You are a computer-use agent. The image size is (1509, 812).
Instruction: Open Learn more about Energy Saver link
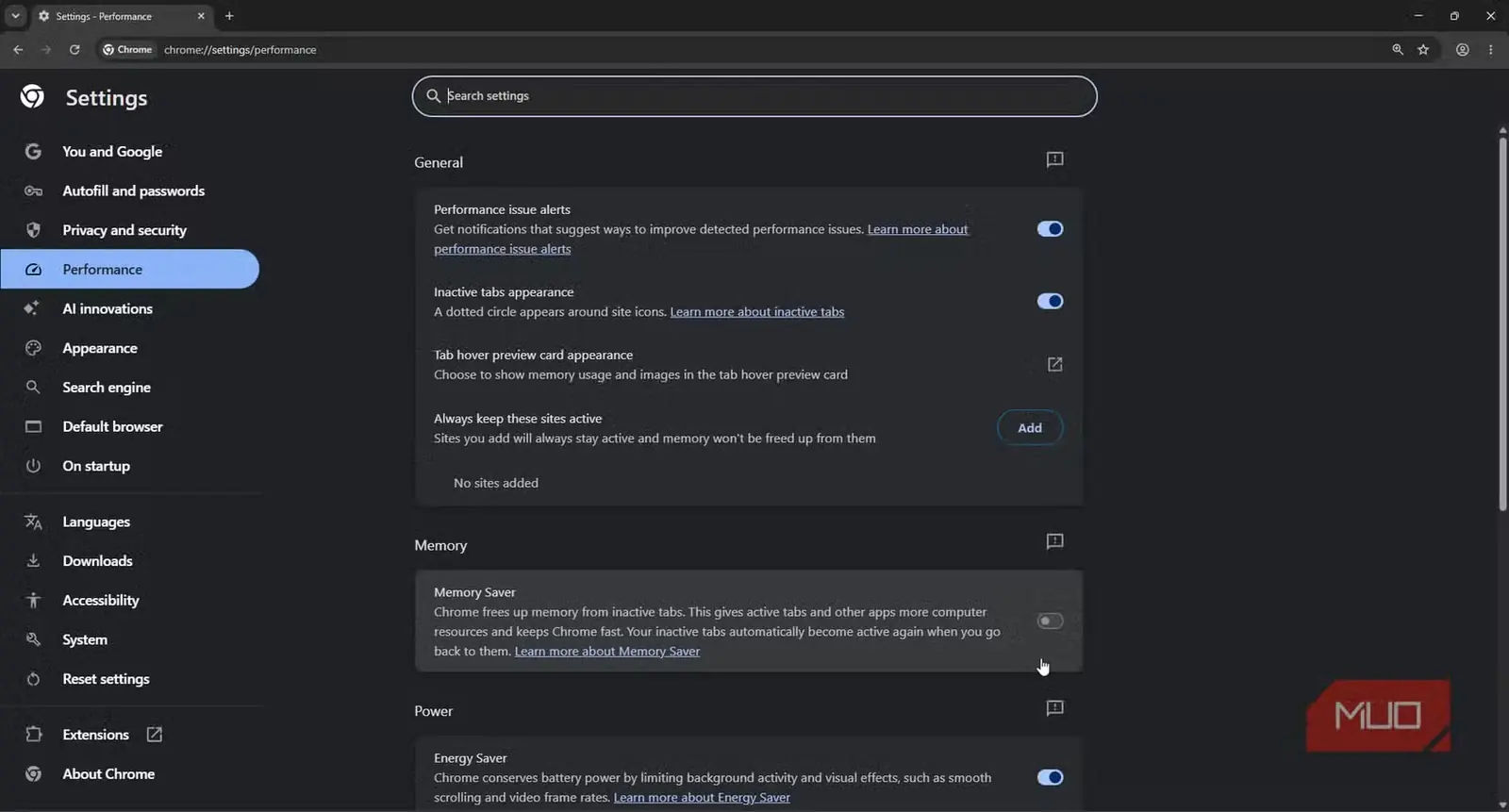[702, 798]
